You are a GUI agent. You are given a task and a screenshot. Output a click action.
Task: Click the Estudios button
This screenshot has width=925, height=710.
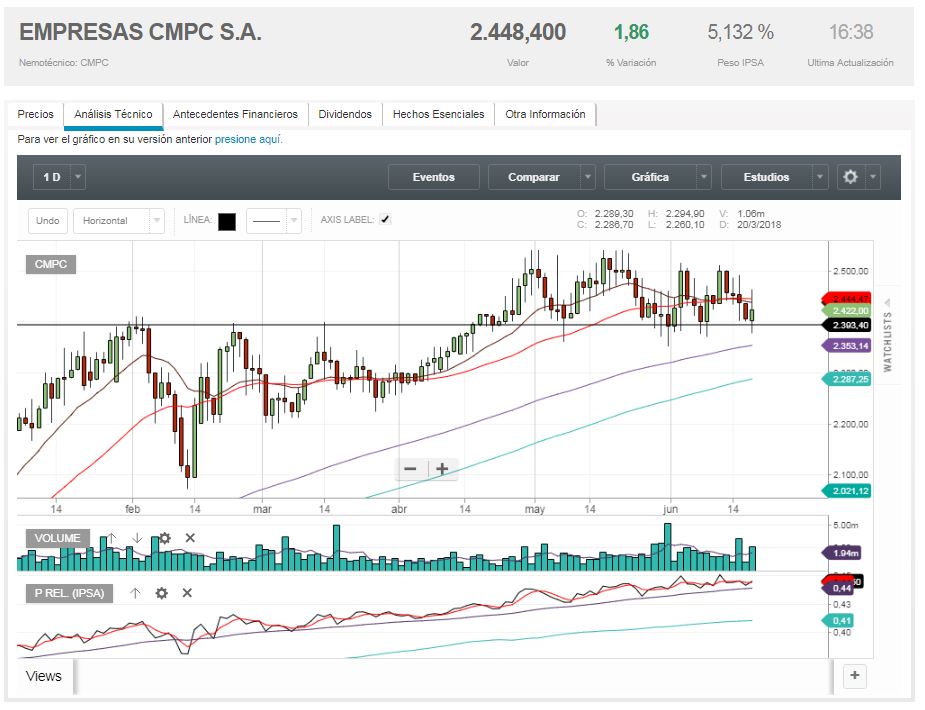[x=766, y=177]
